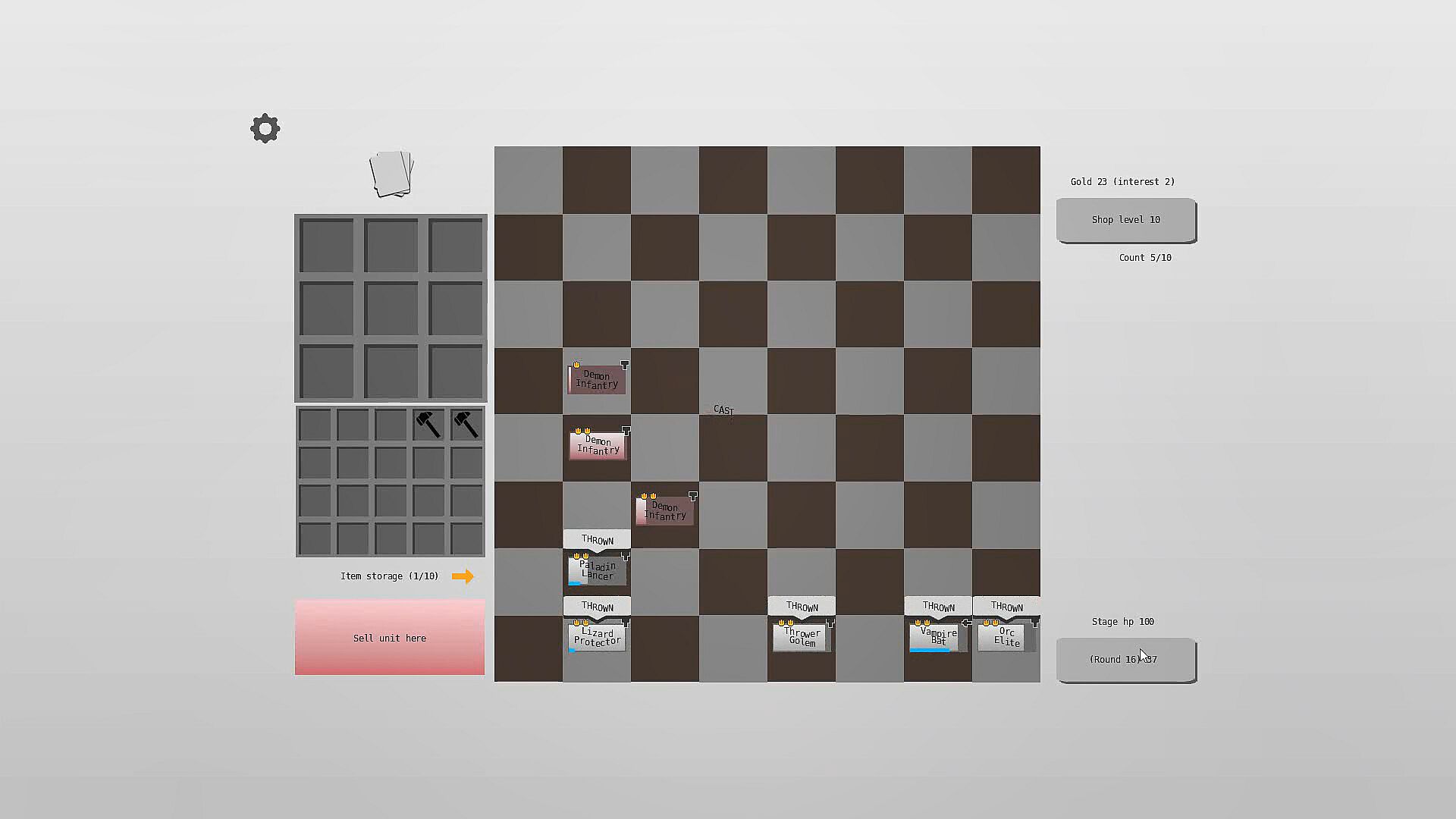Select the Paladin Lancer unit
Image resolution: width=1456 pixels, height=819 pixels.
point(597,570)
